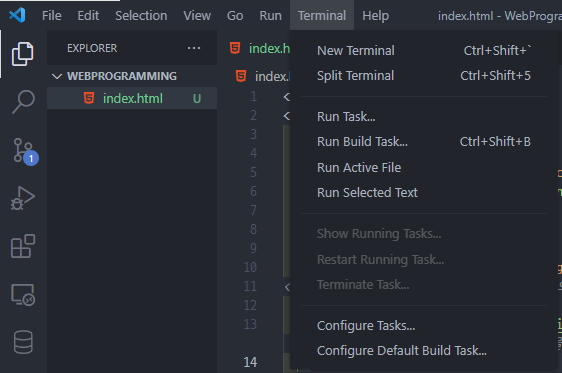The height and width of the screenshot is (373, 562).
Task: Open the Go menu
Action: point(235,16)
